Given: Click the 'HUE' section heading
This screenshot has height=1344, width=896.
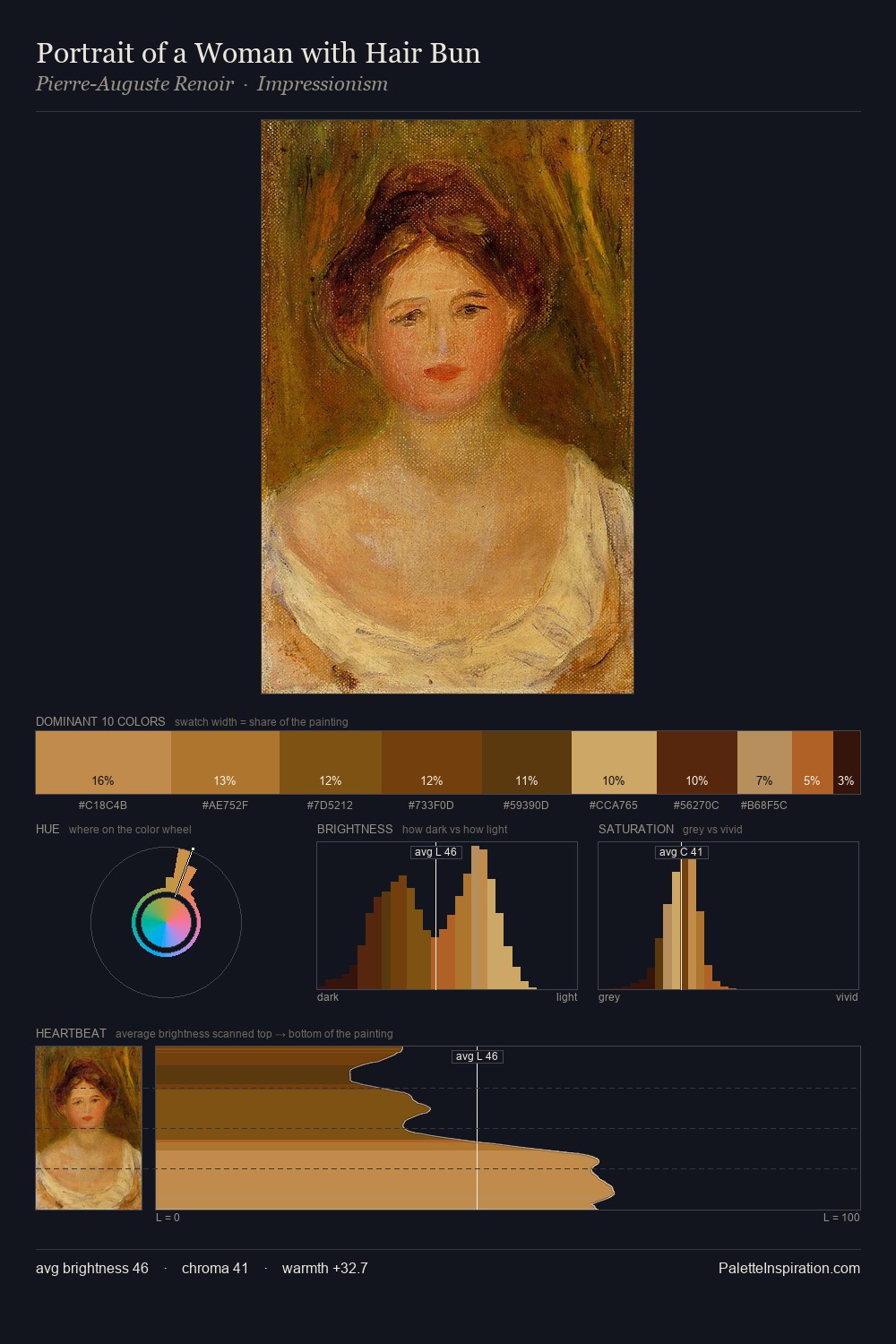Looking at the screenshot, I should tap(47, 829).
